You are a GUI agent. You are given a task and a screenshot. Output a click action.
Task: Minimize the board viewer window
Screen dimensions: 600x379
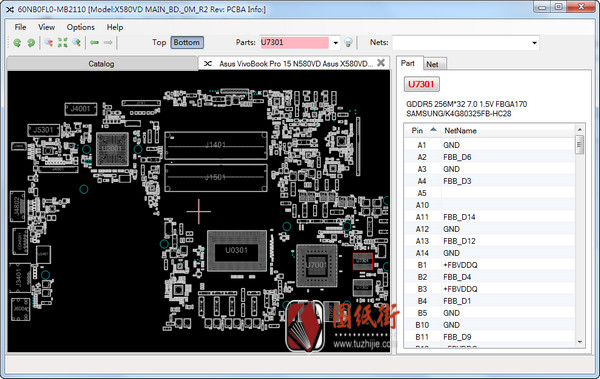pos(542,7)
